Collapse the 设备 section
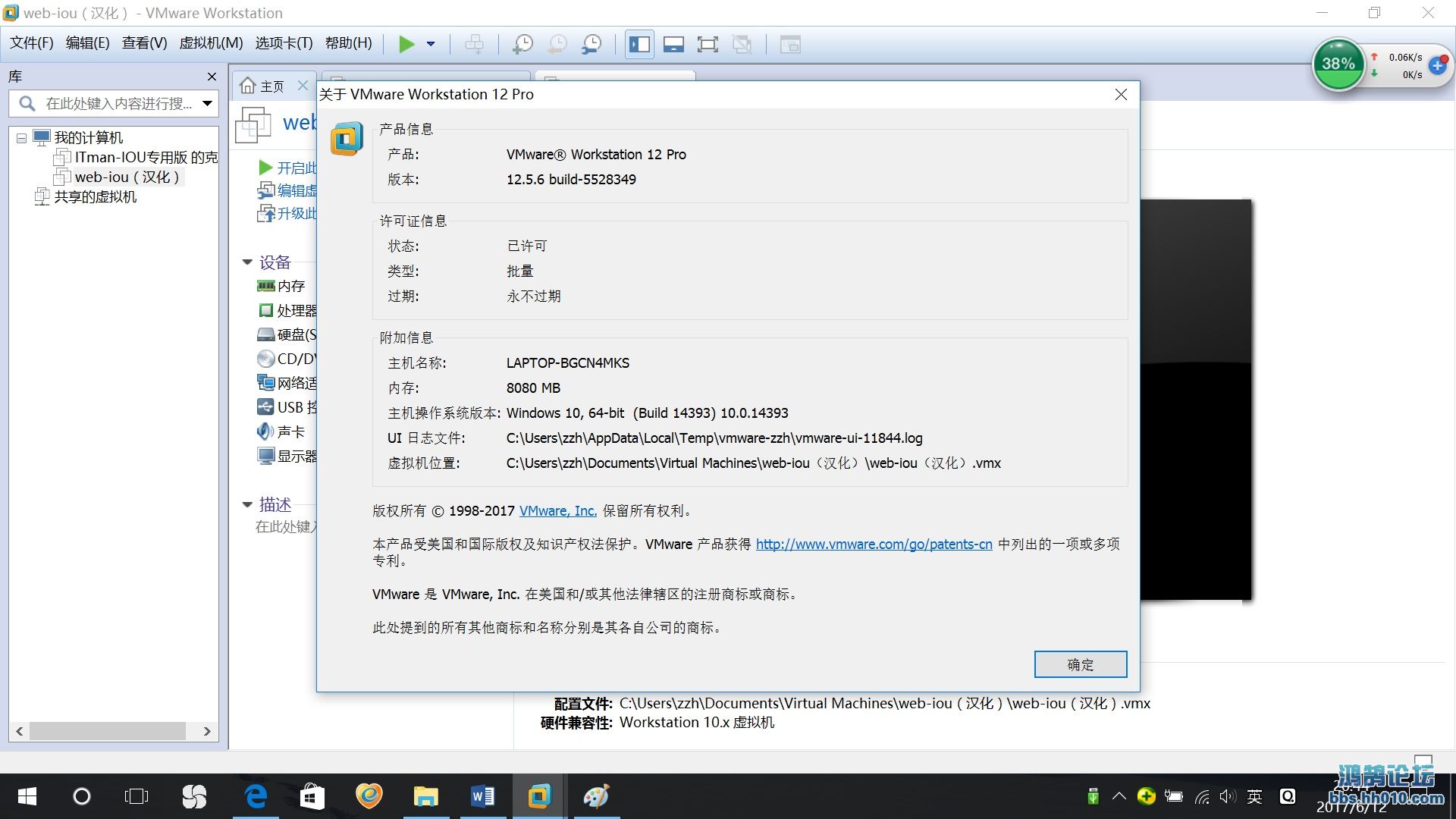 [247, 262]
